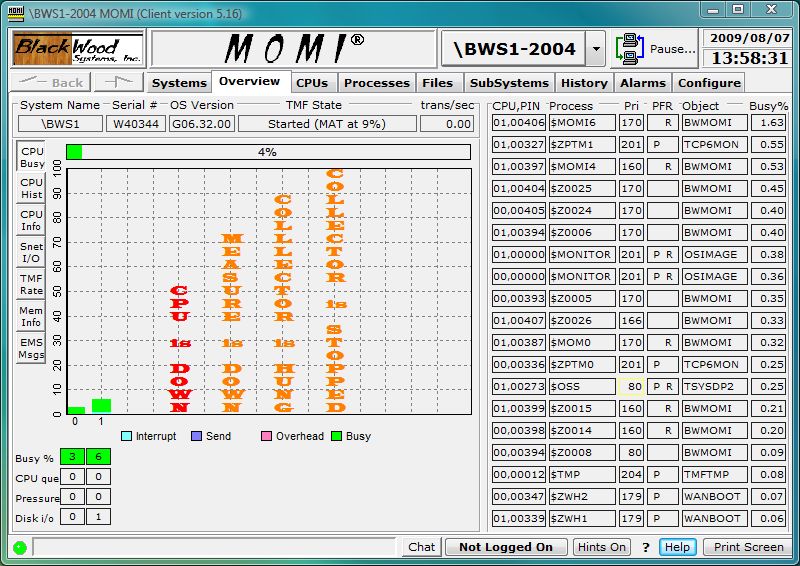Click the TMFTMP object cell
This screenshot has width=800, height=566.
point(714,474)
